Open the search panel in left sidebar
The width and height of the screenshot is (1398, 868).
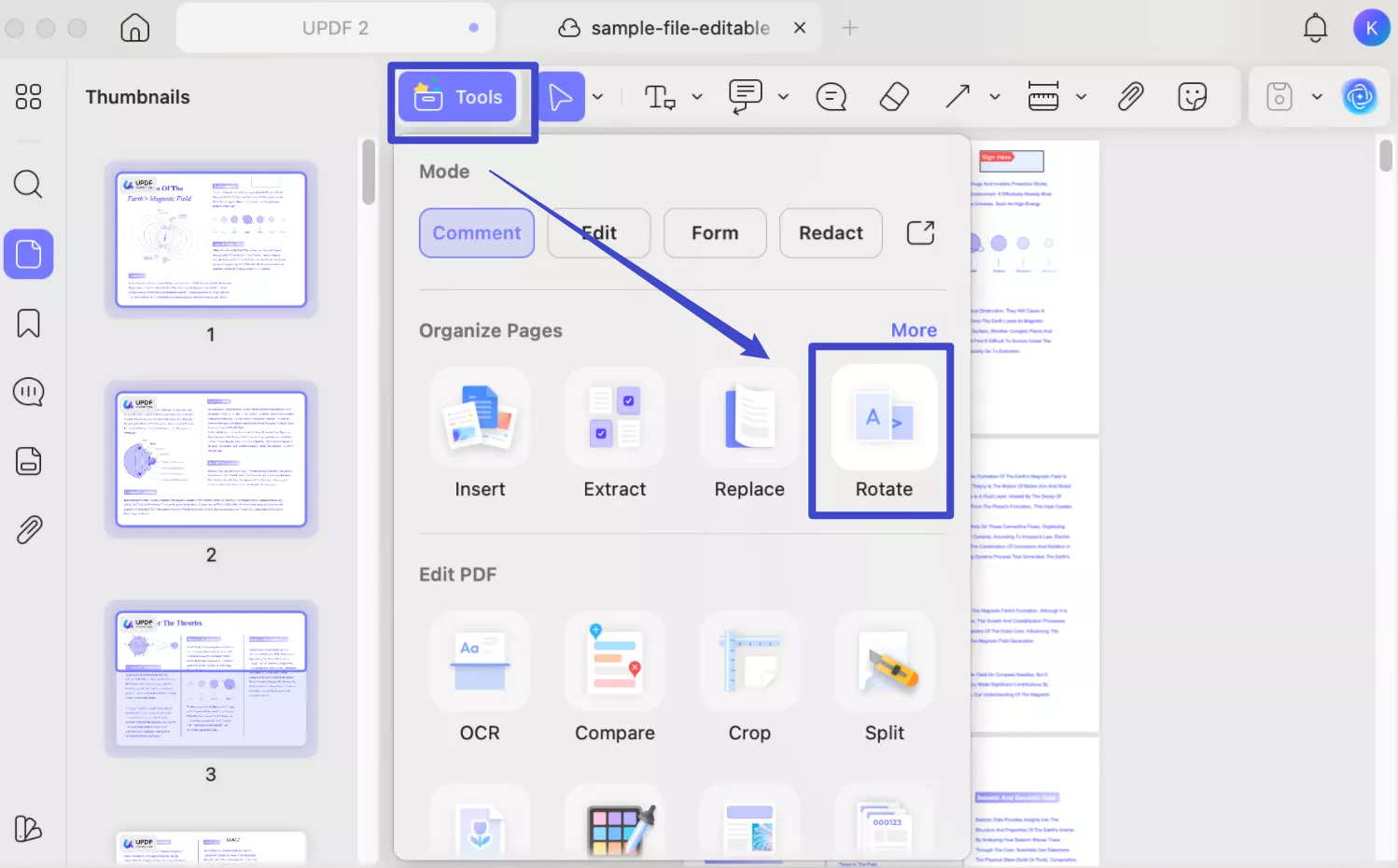coord(28,184)
